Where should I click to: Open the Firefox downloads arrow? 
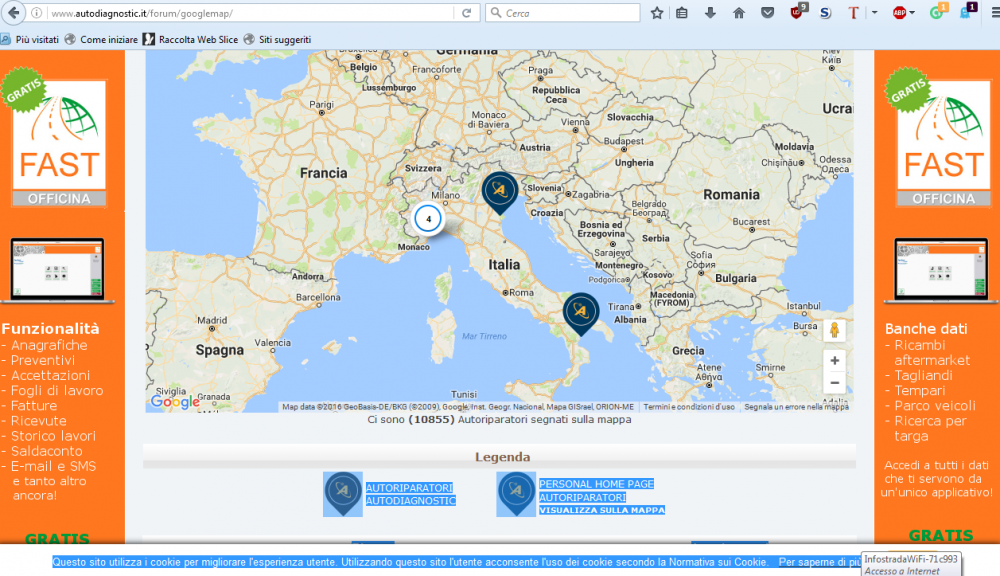pos(710,13)
